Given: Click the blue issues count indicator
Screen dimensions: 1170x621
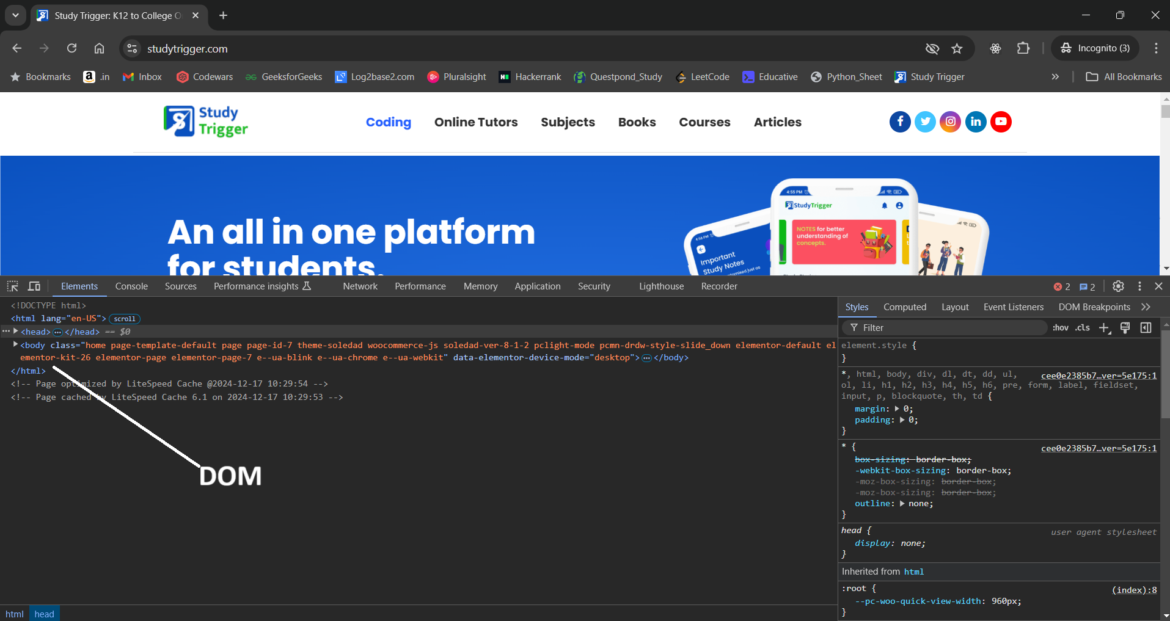Looking at the screenshot, I should (1087, 287).
